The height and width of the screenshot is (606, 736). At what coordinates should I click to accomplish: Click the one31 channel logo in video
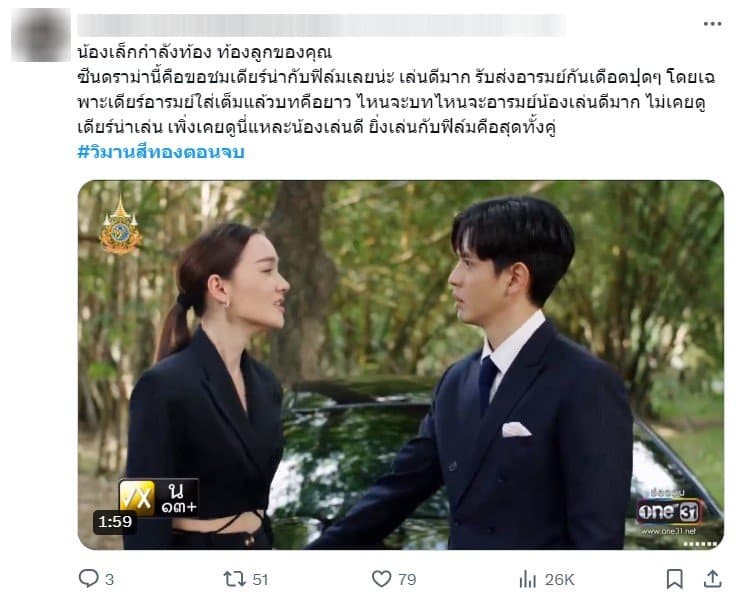coord(668,511)
